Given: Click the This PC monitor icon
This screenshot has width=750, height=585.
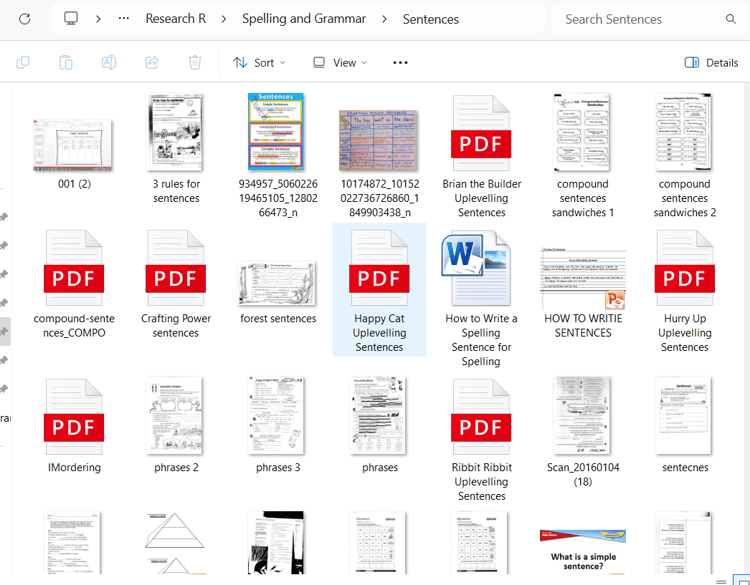Looking at the screenshot, I should pos(71,19).
